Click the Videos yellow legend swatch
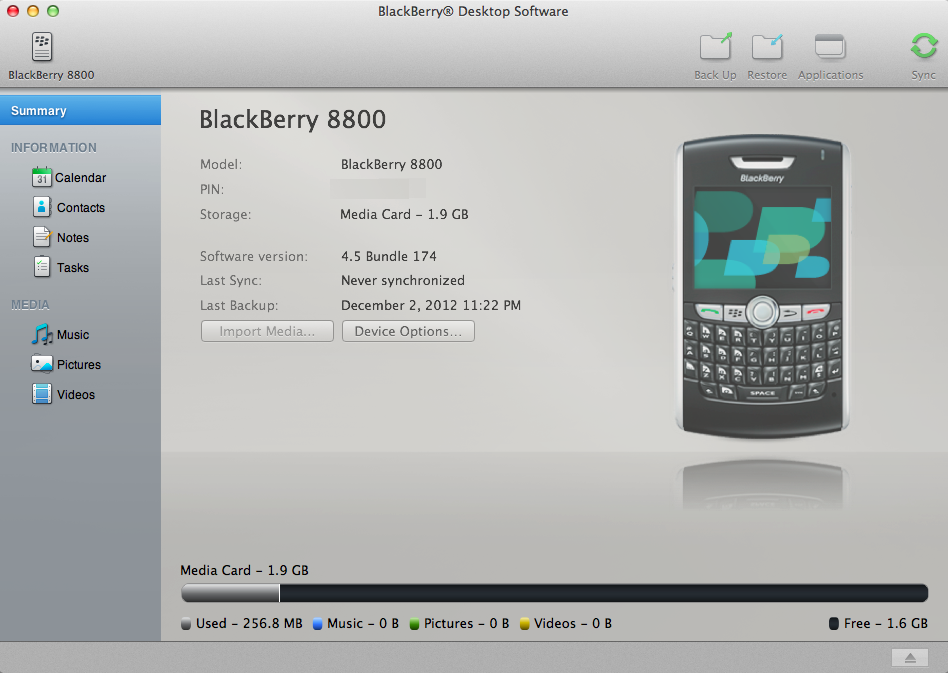The image size is (948, 673). point(525,623)
